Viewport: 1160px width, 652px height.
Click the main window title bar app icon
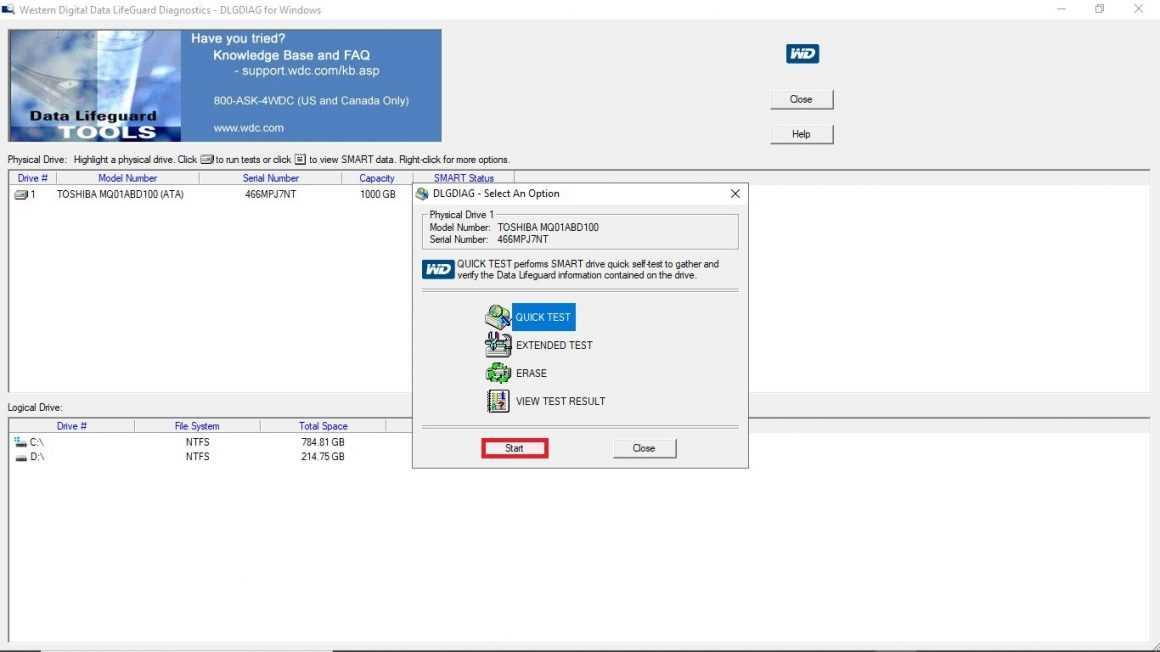(x=8, y=10)
